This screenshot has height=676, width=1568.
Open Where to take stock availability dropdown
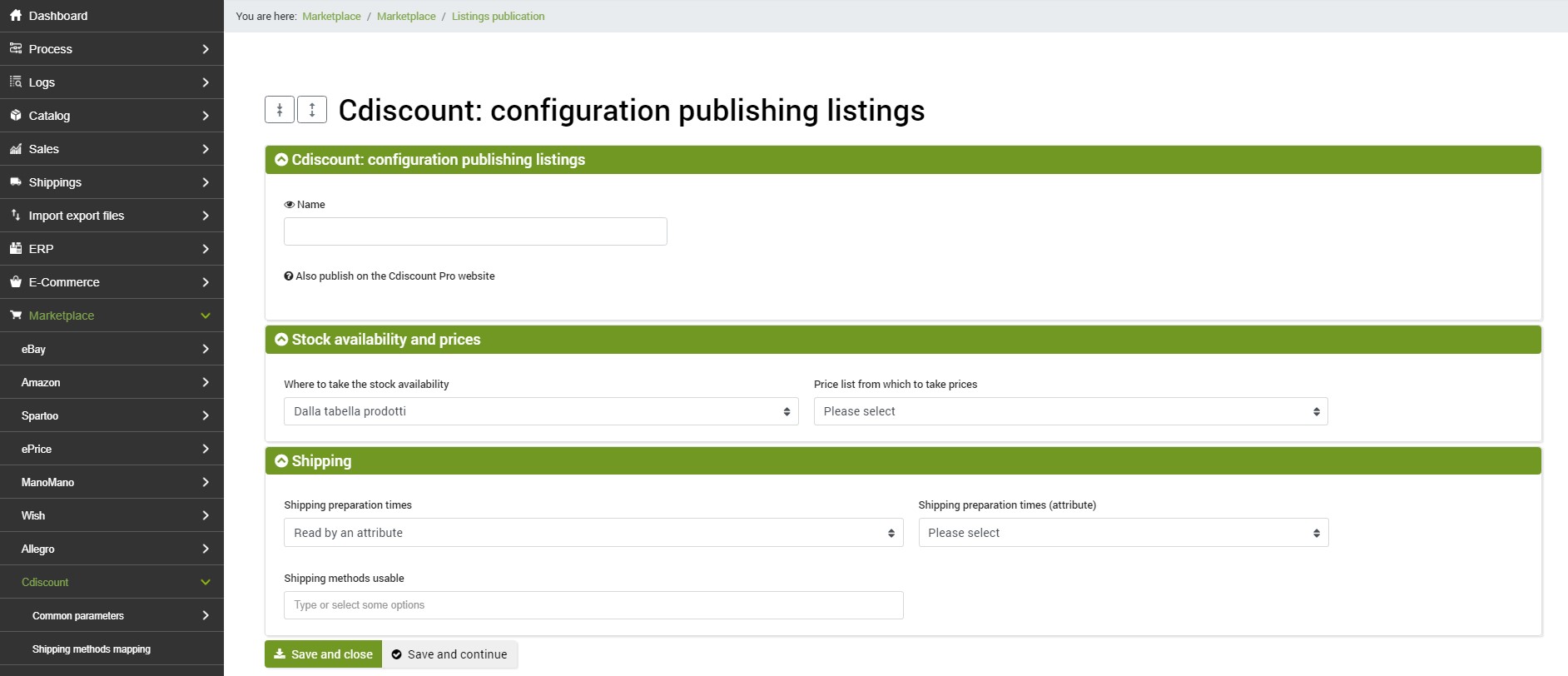pos(541,411)
